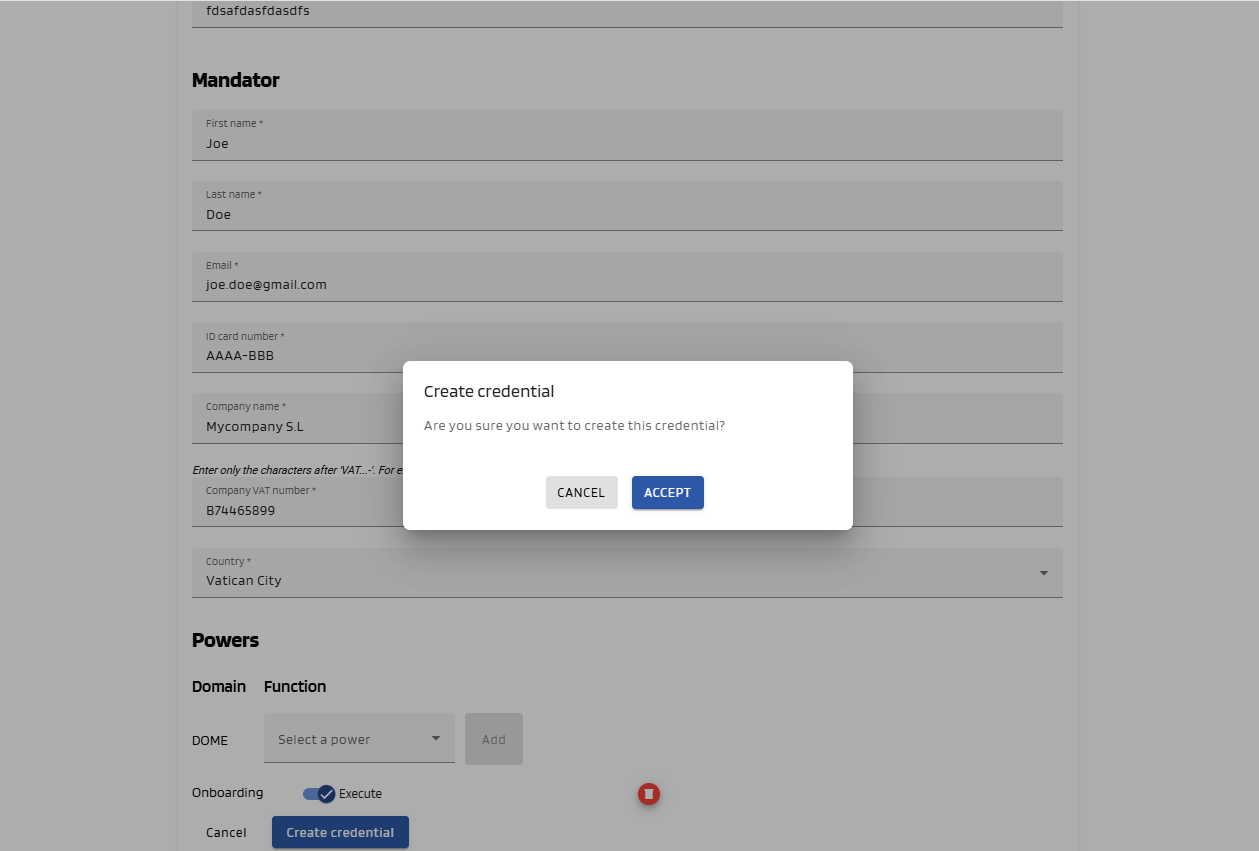Click the arrow at the Country field's right edge
The height and width of the screenshot is (851, 1259).
click(x=1043, y=573)
